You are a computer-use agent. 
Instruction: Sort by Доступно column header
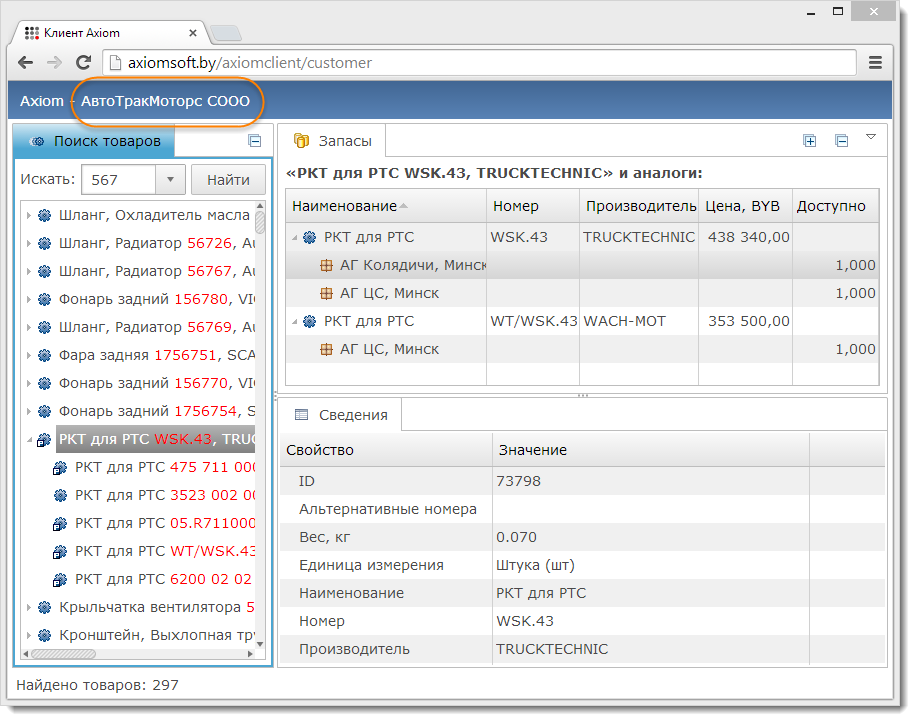click(836, 206)
